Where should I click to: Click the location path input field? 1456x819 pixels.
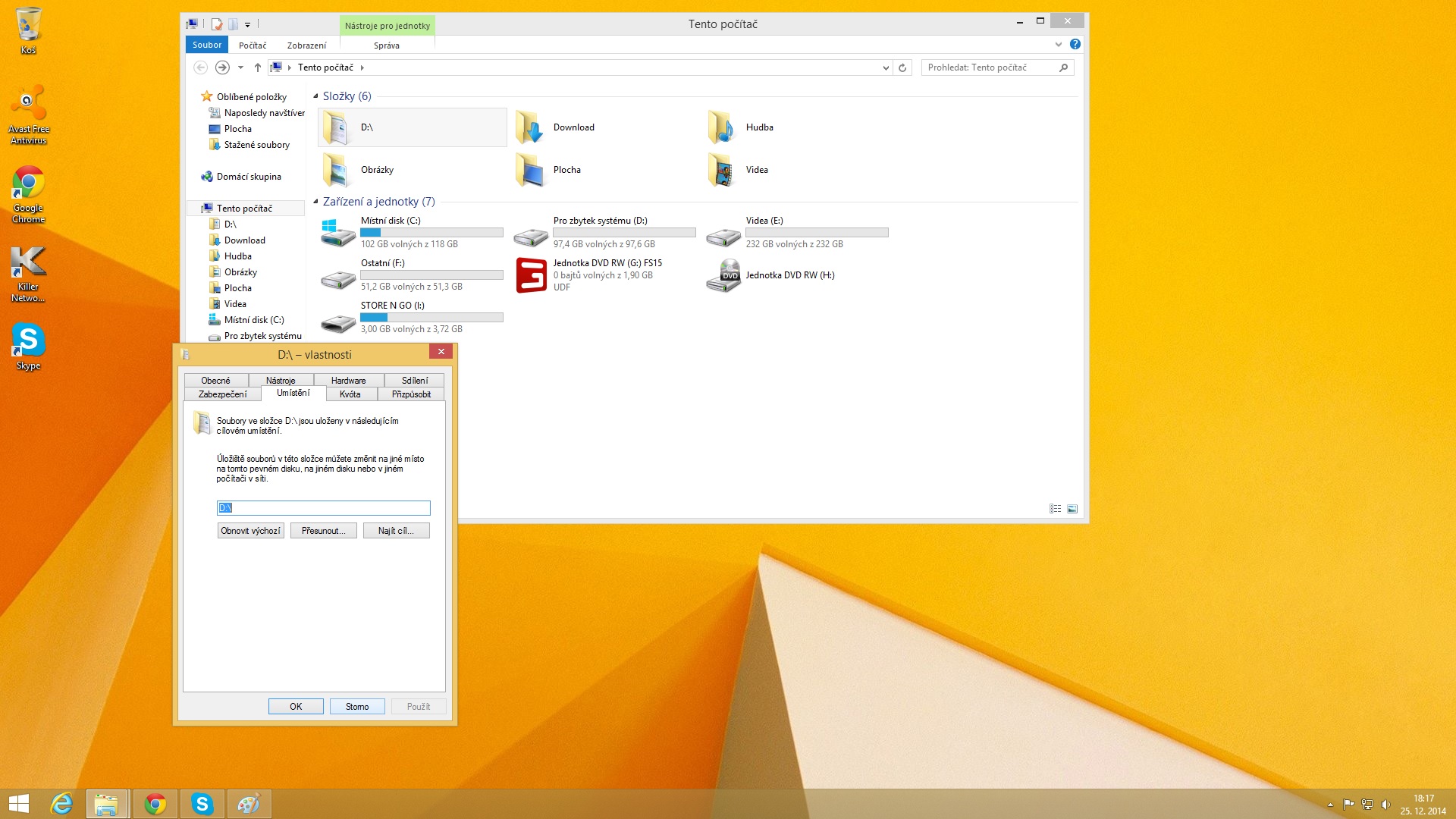(324, 508)
